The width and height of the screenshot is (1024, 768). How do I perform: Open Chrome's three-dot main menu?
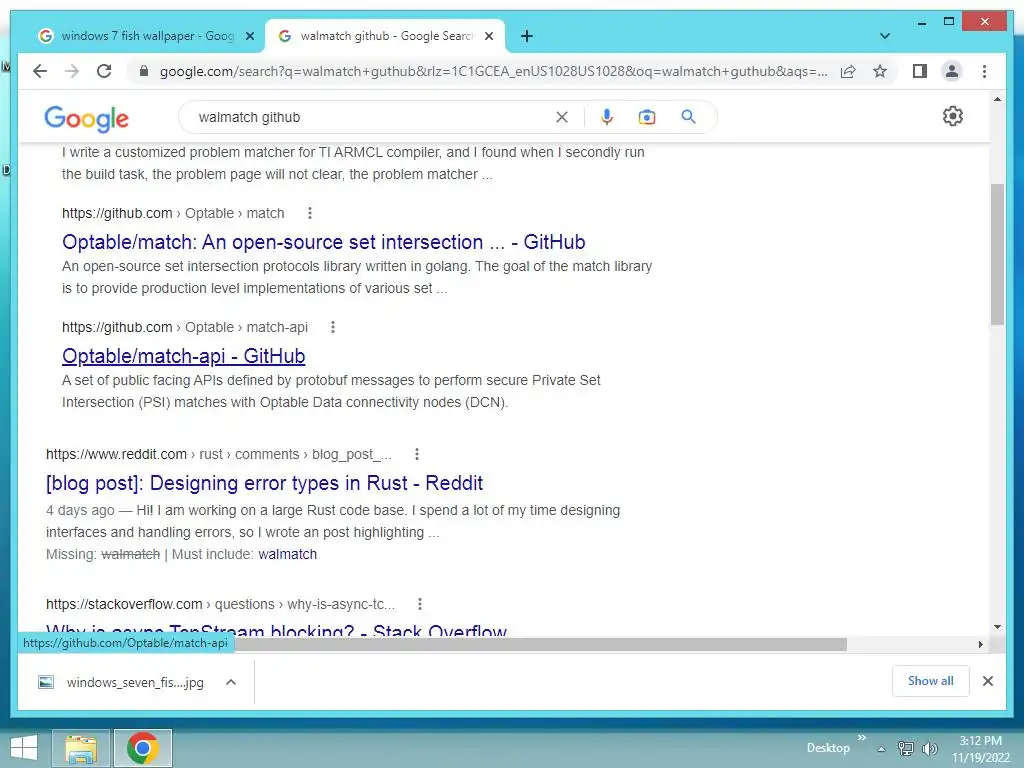(984, 71)
